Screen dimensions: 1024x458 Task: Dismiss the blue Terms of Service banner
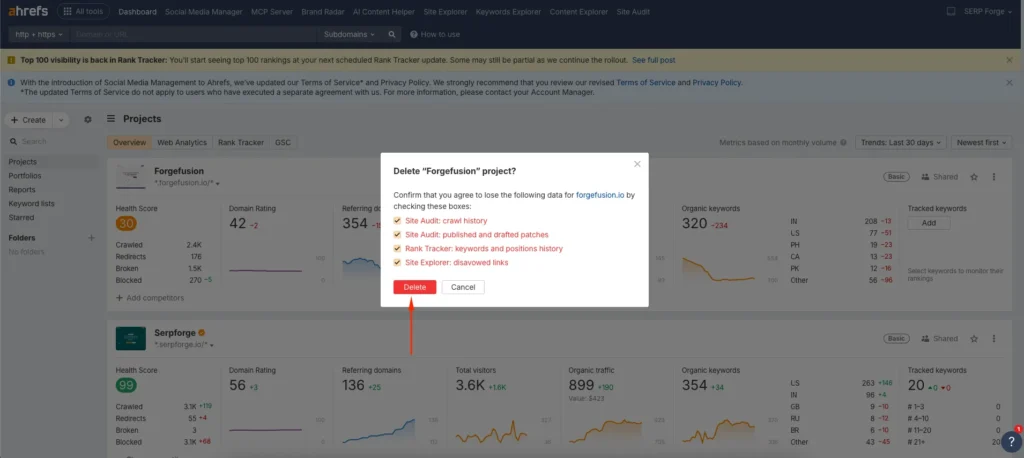1010,83
